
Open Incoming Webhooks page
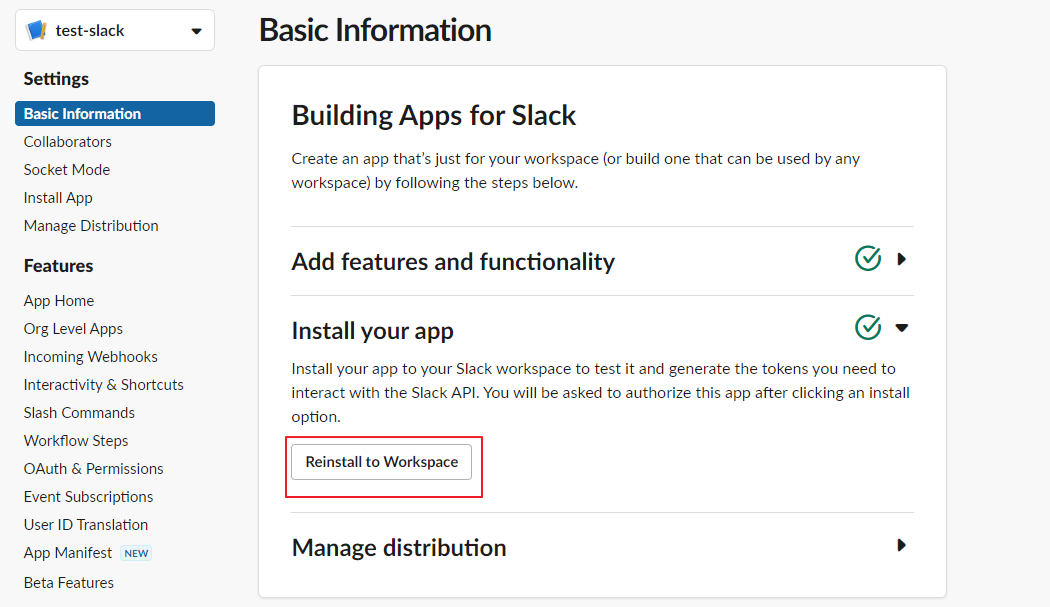[x=90, y=357]
